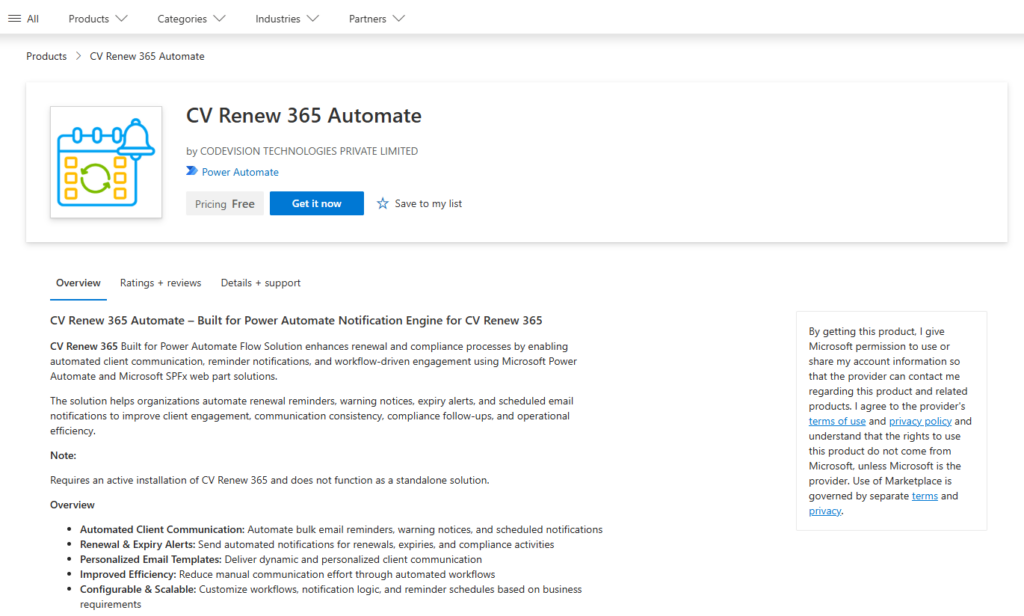
Task: Click the Built for Power Automate heading
Action: (x=296, y=321)
